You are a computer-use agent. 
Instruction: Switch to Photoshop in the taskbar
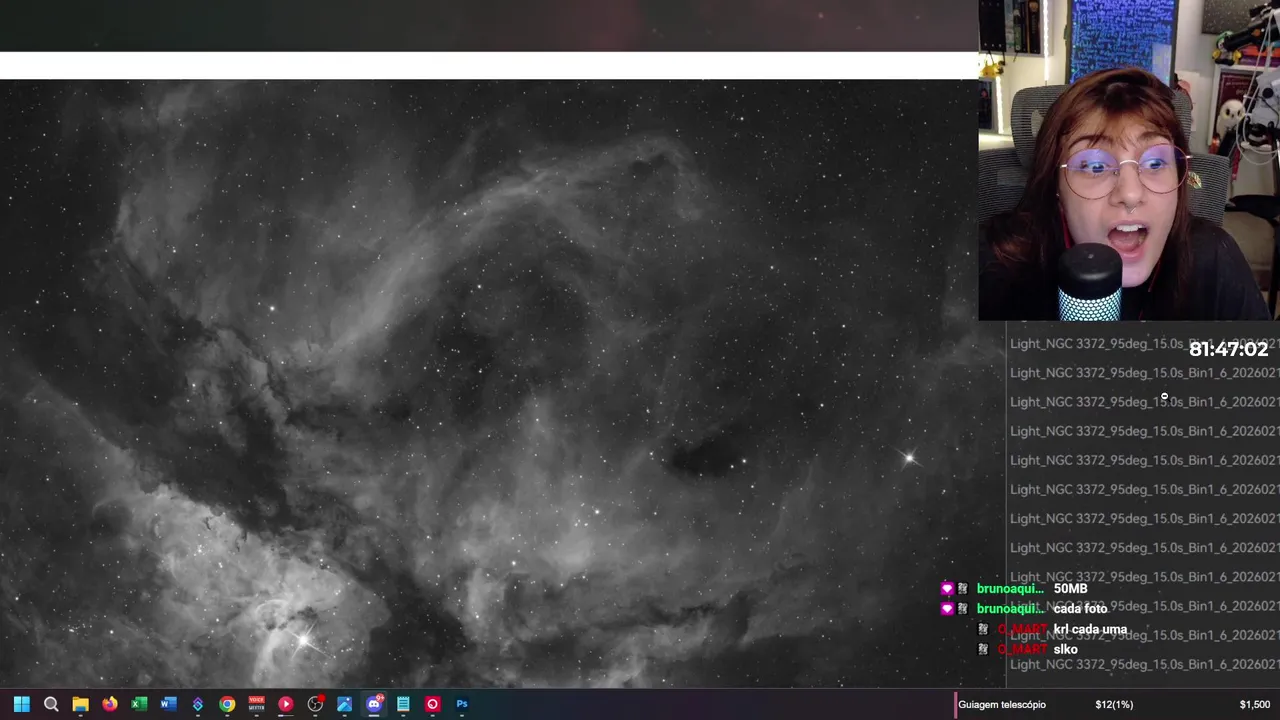pos(462,704)
